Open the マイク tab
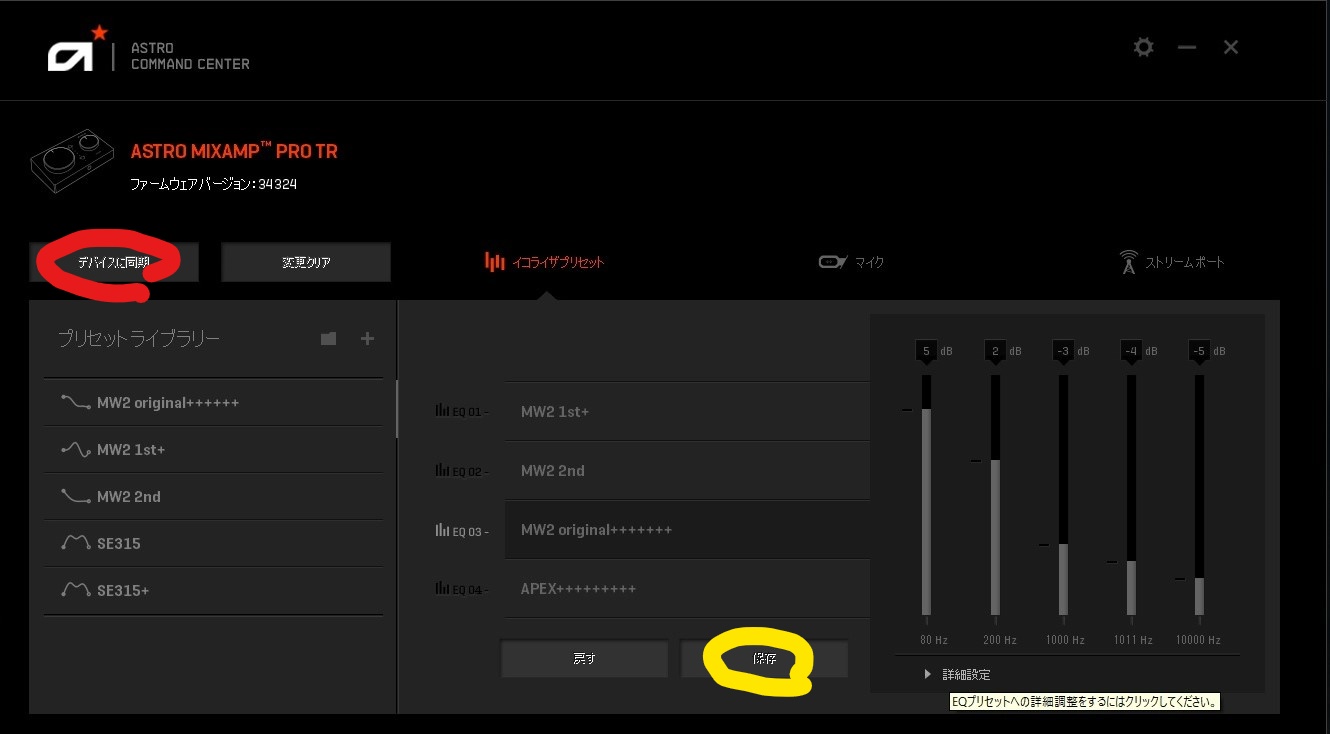 [x=851, y=262]
